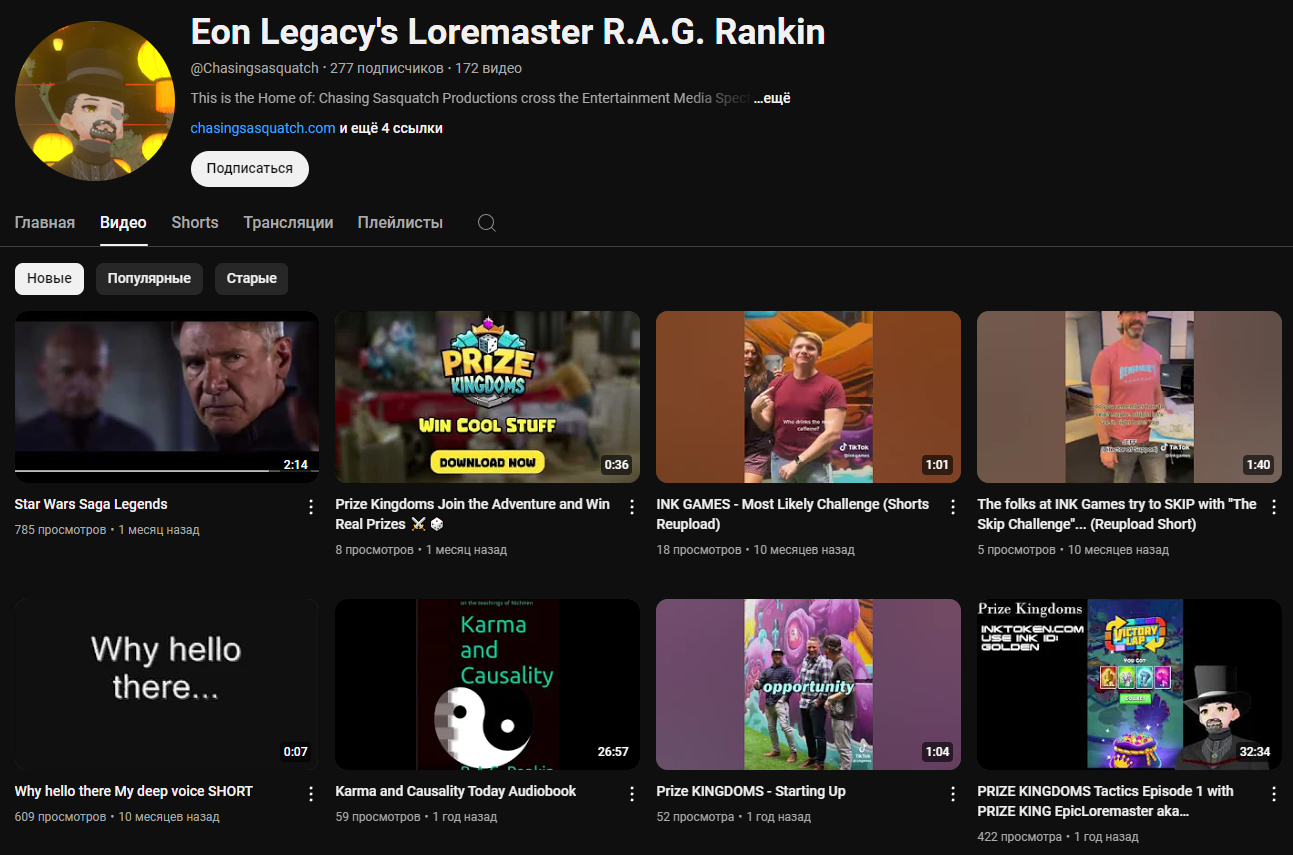Click the 2:14 duration badge
Screen dimensions: 1293x855
295,465
